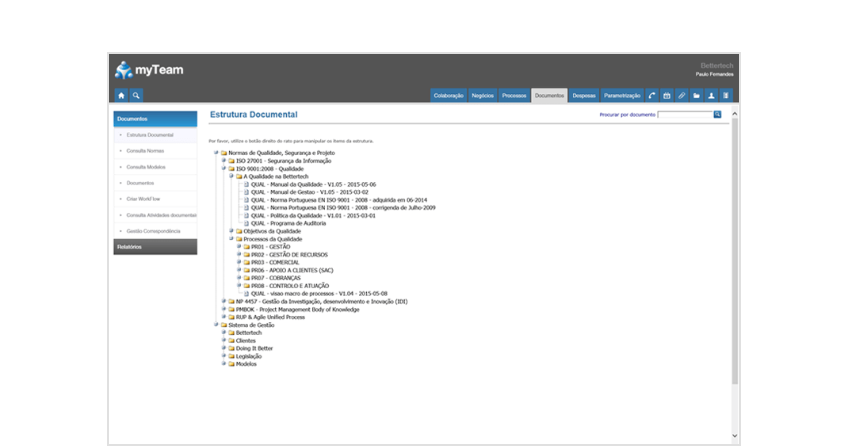Click the magnifier icon beside home
Screen dimensions: 848x446
pyautogui.click(x=136, y=96)
